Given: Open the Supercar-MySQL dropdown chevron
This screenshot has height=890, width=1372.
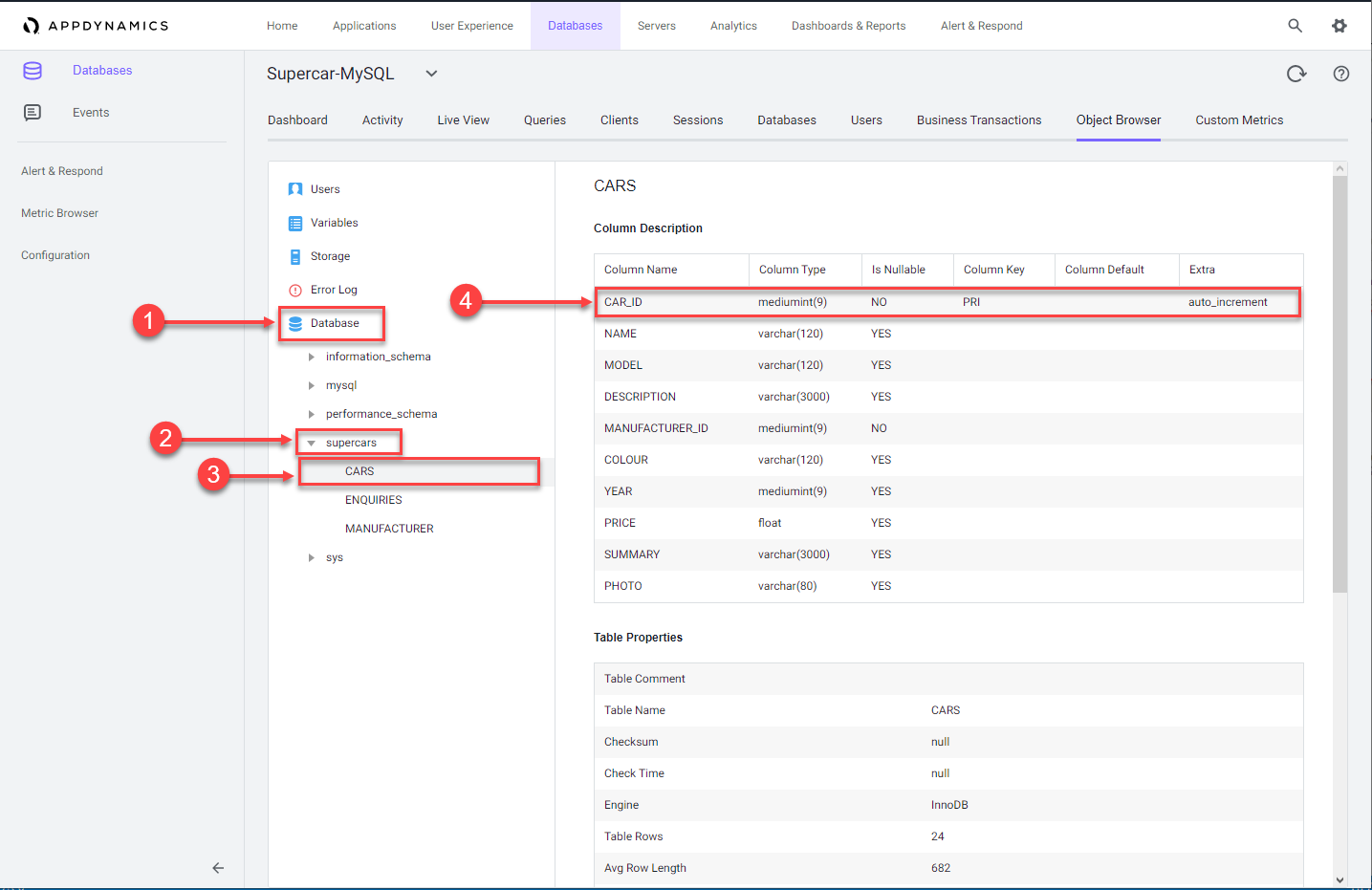Looking at the screenshot, I should coord(431,74).
